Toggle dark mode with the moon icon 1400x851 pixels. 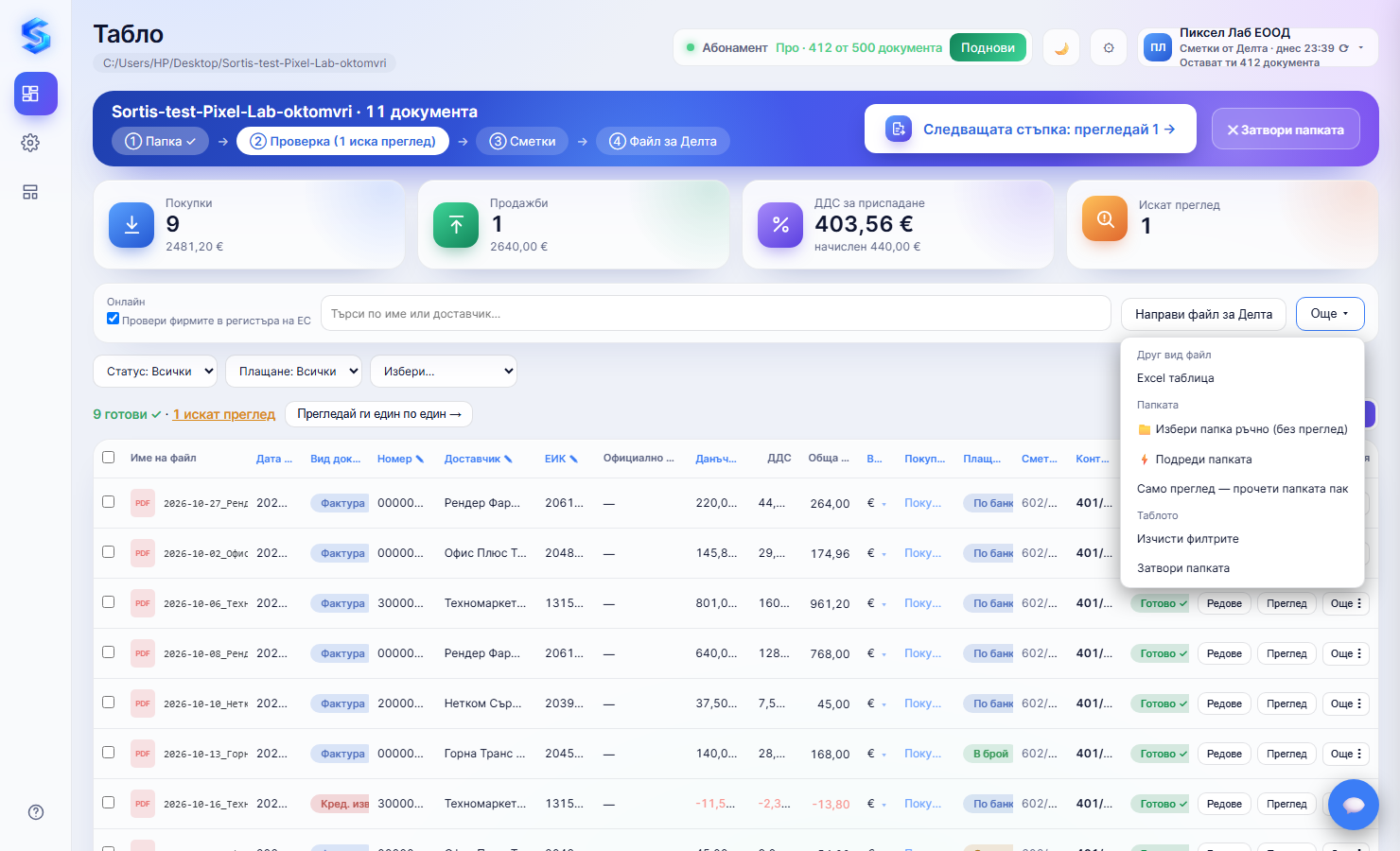(x=1061, y=47)
